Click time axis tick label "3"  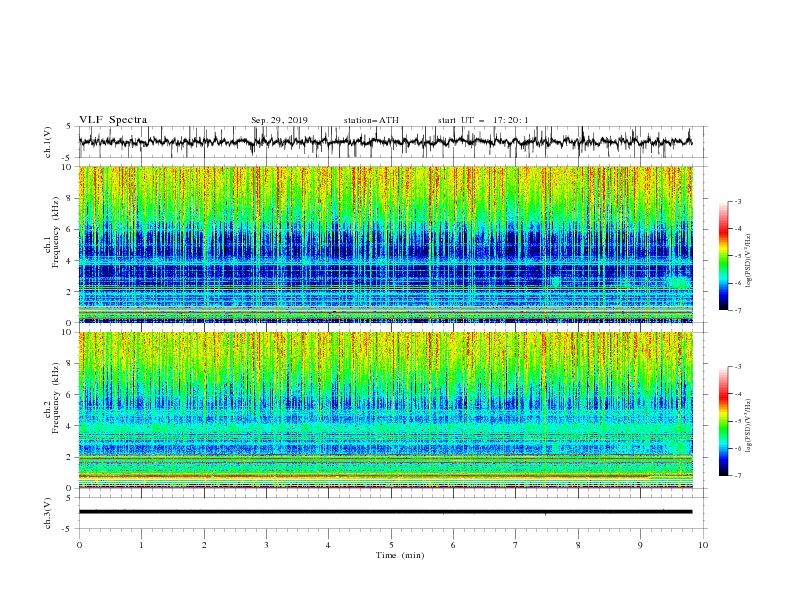[266, 545]
